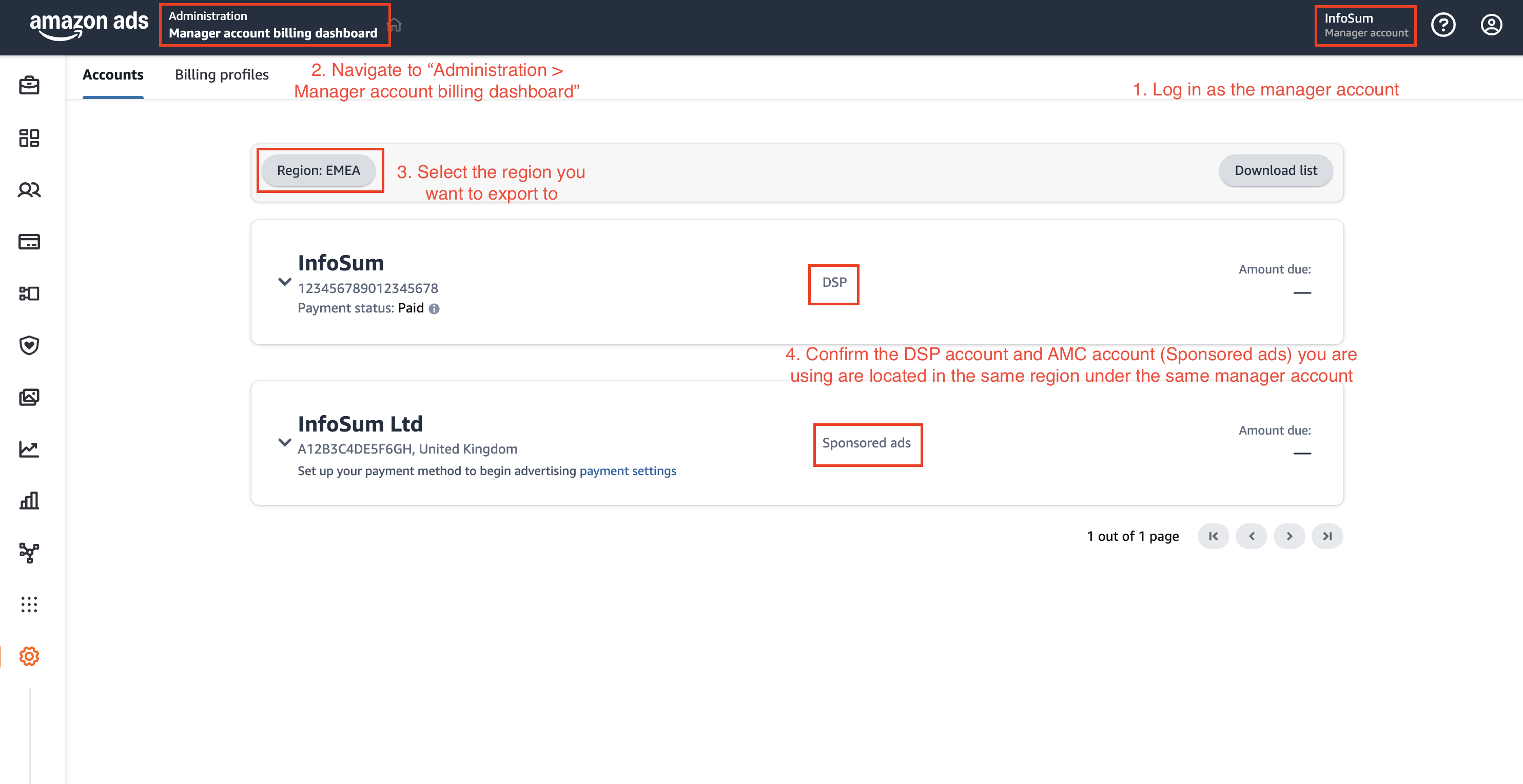The width and height of the screenshot is (1523, 784).
Task: Click the info icon next to Paid status
Action: [434, 309]
